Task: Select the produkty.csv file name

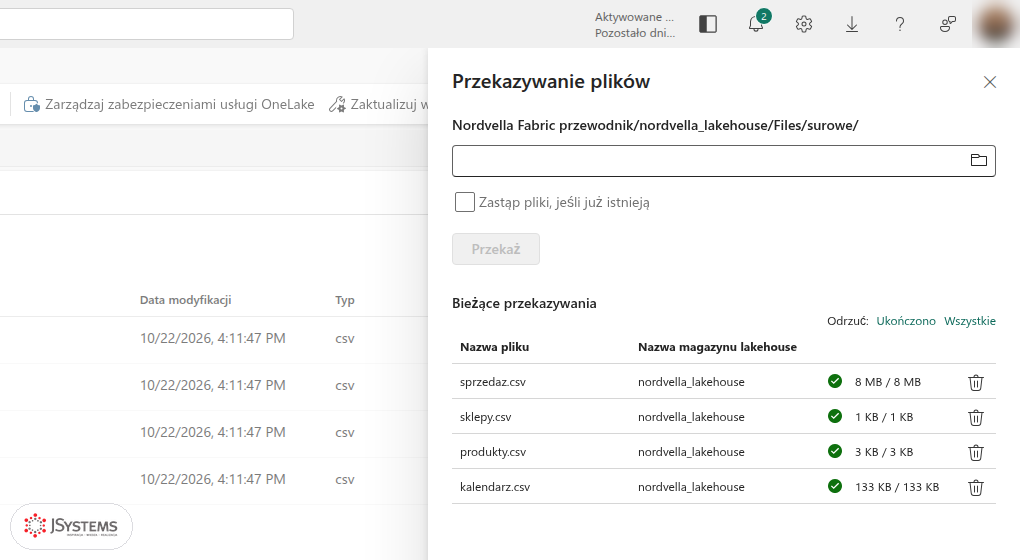Action: point(492,452)
